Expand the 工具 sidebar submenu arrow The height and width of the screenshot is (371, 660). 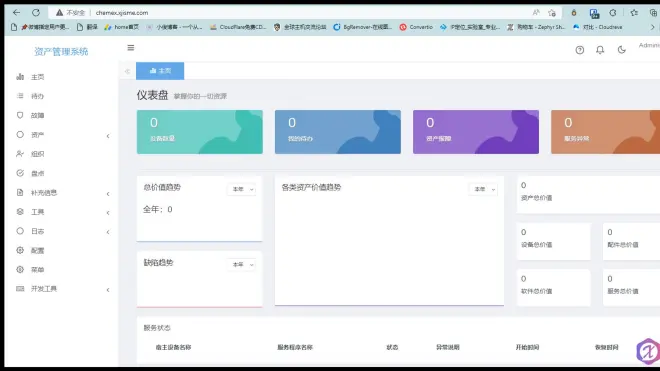(108, 213)
